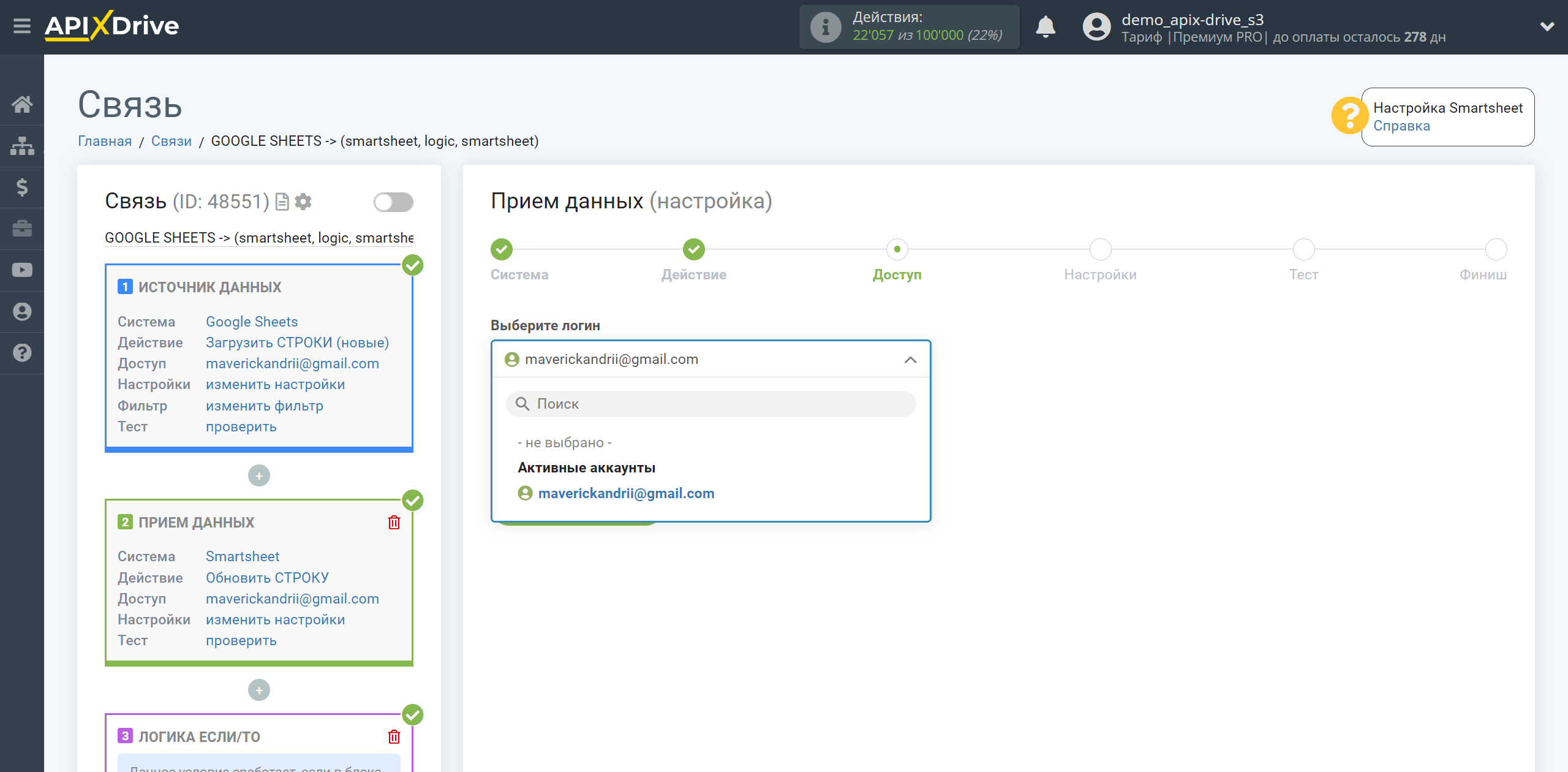Open the Связи breadcrumb link
This screenshot has width=1568, height=772.
tap(171, 141)
